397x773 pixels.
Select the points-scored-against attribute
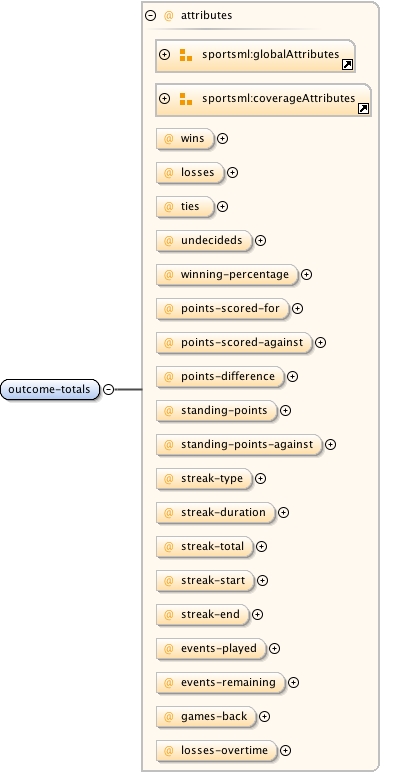[234, 343]
